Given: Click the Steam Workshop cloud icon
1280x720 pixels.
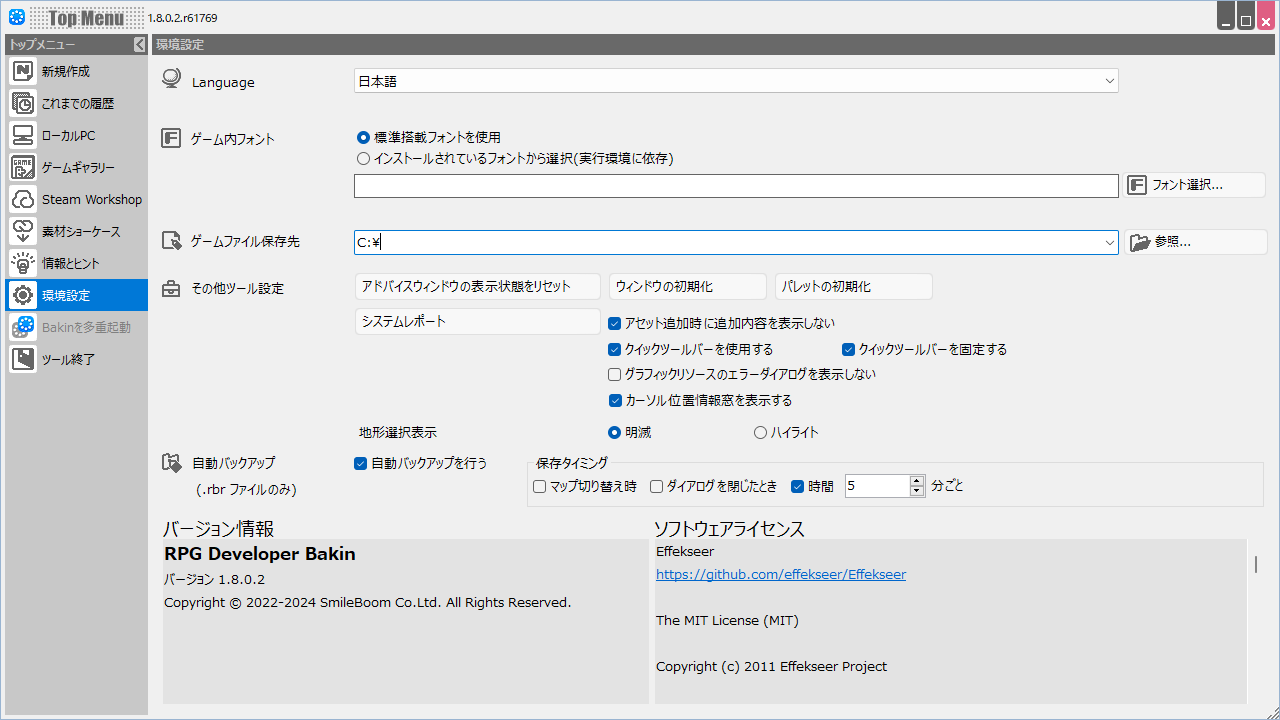Looking at the screenshot, I should coord(24,199).
